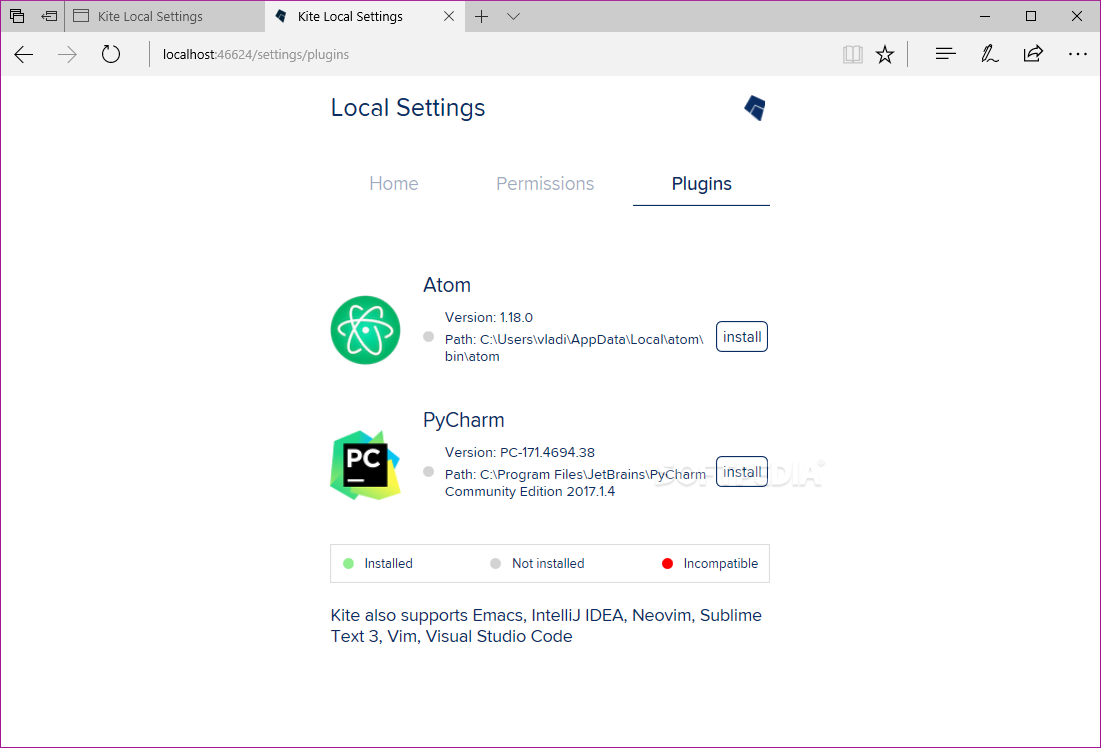
Task: Click Version: 1.18.0 text
Action: point(489,317)
